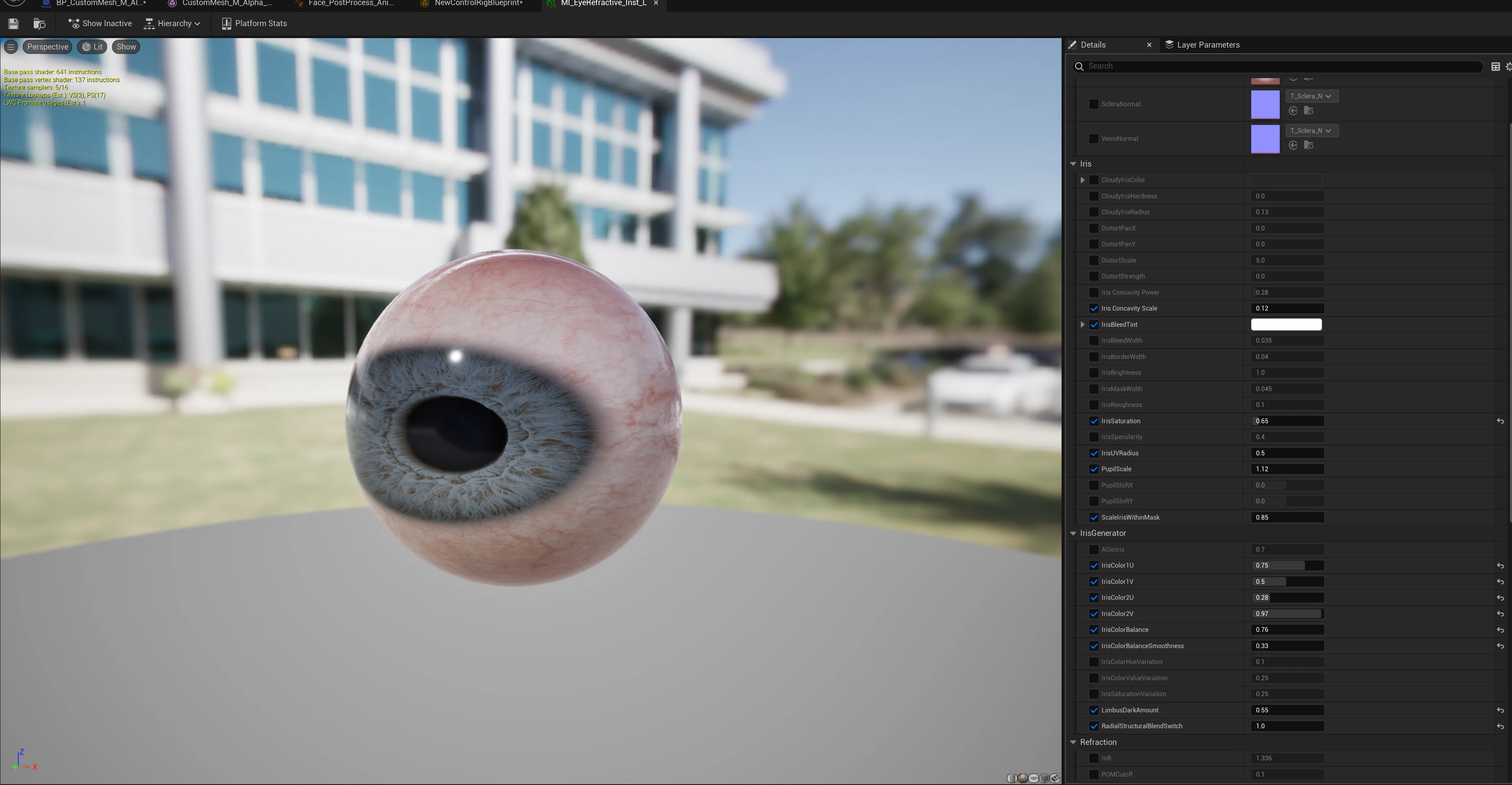Click the IrisBleedTint white color swatch
Image resolution: width=1512 pixels, height=785 pixels.
click(1286, 325)
